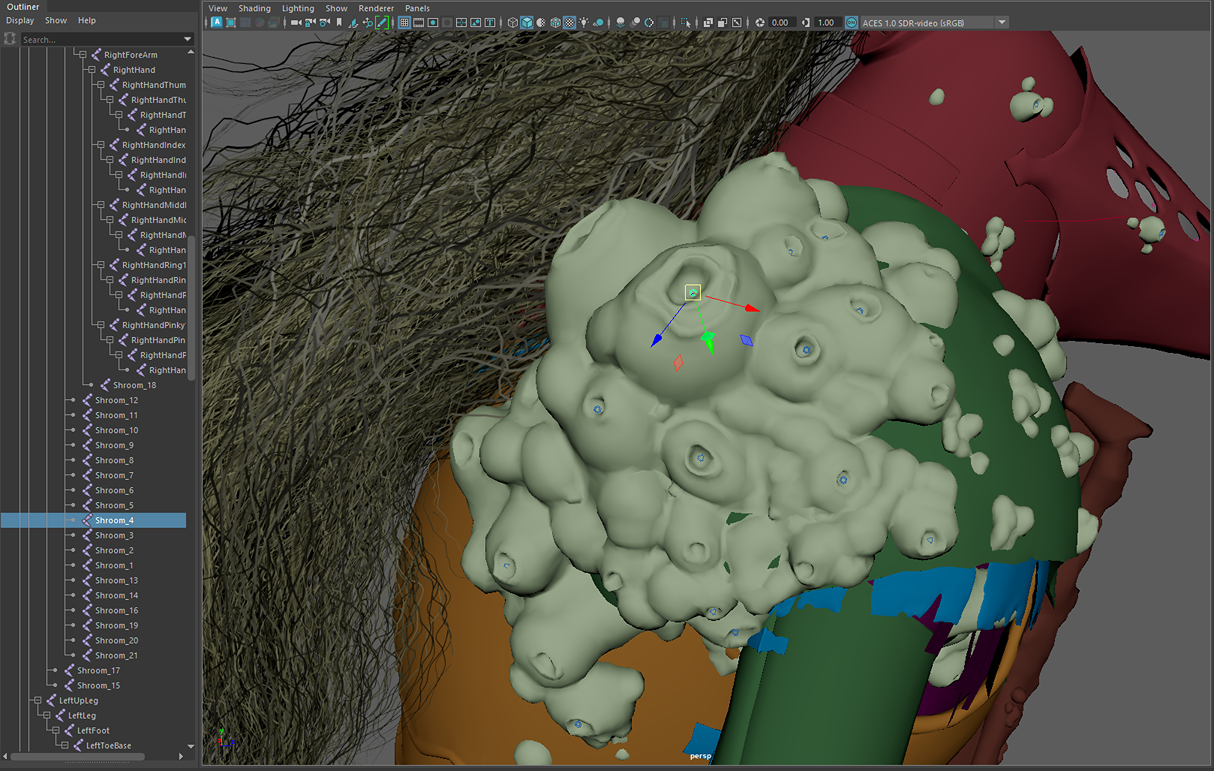Click the grid display icon
The image size is (1214, 771).
[404, 21]
